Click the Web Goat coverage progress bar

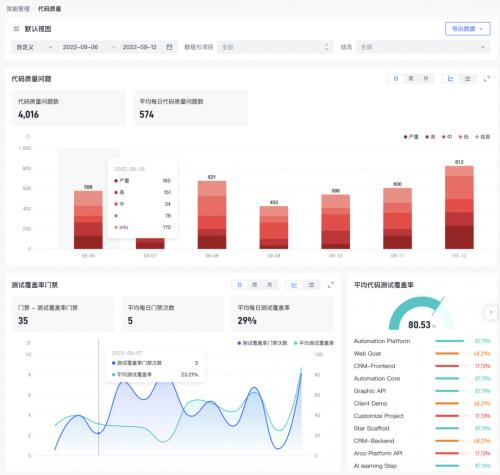(x=450, y=354)
